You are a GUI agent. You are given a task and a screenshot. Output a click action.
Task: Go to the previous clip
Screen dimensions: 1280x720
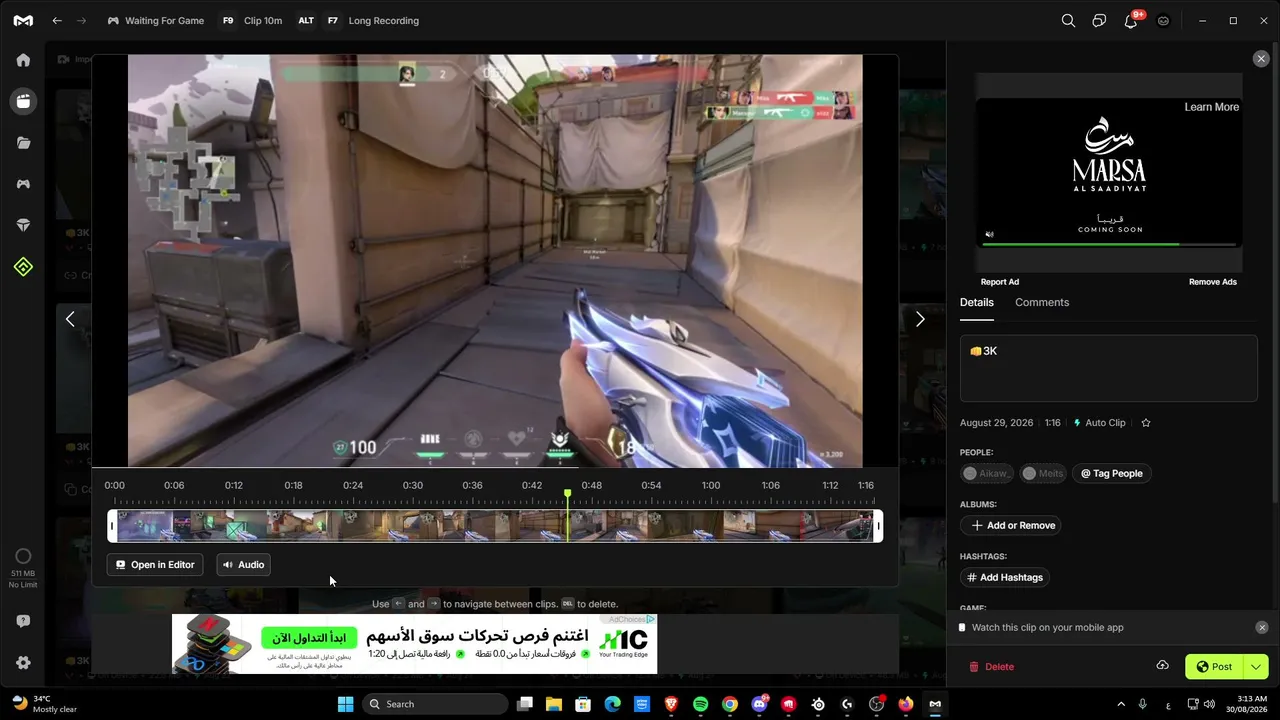[70, 319]
